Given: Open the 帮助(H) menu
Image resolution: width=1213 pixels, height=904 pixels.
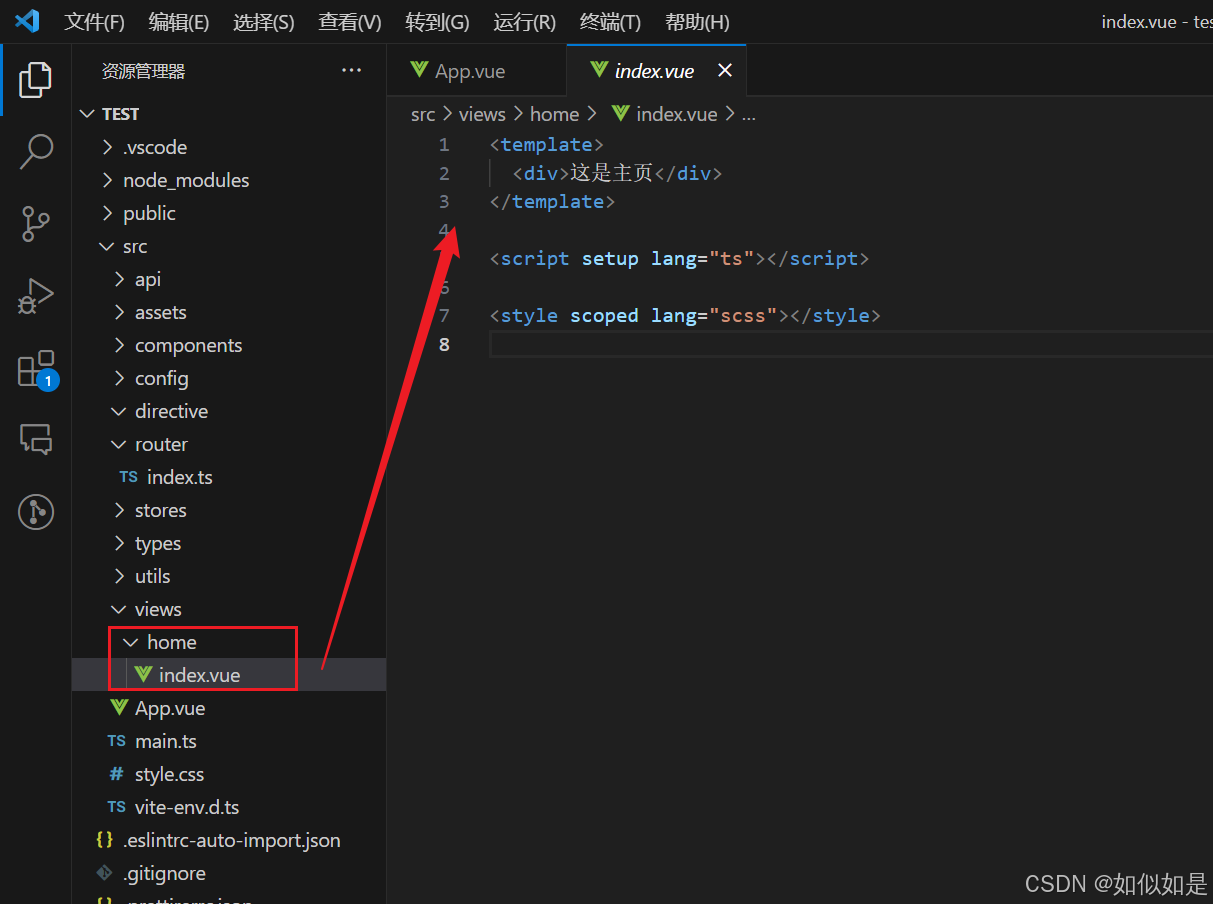Looking at the screenshot, I should [x=697, y=22].
